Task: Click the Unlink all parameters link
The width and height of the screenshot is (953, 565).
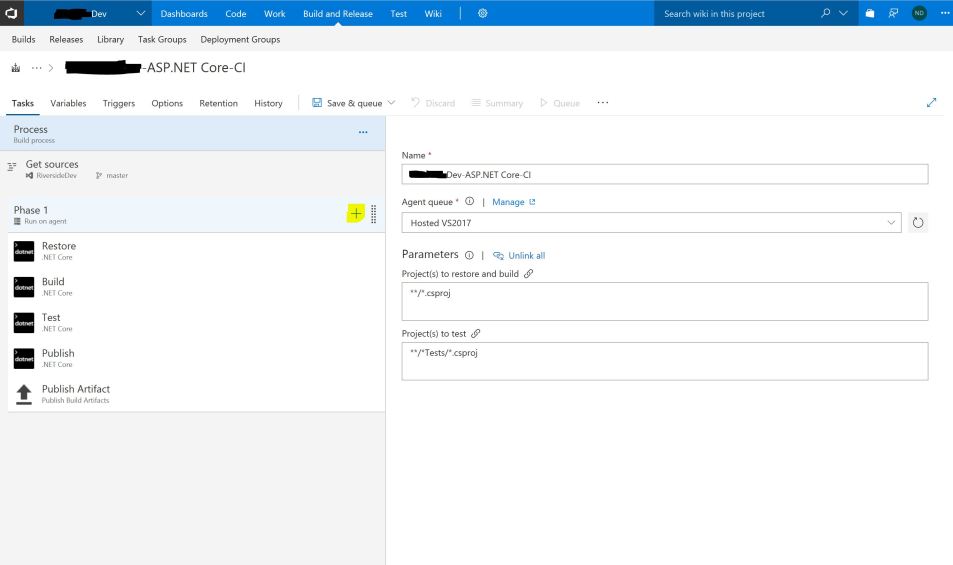Action: [x=520, y=256]
